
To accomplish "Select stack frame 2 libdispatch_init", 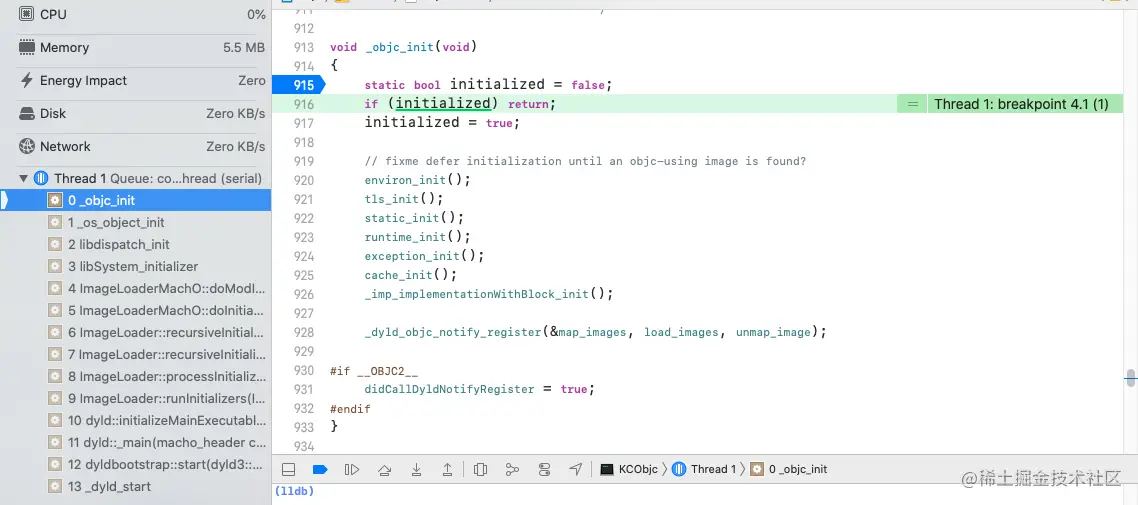I will coord(136,245).
